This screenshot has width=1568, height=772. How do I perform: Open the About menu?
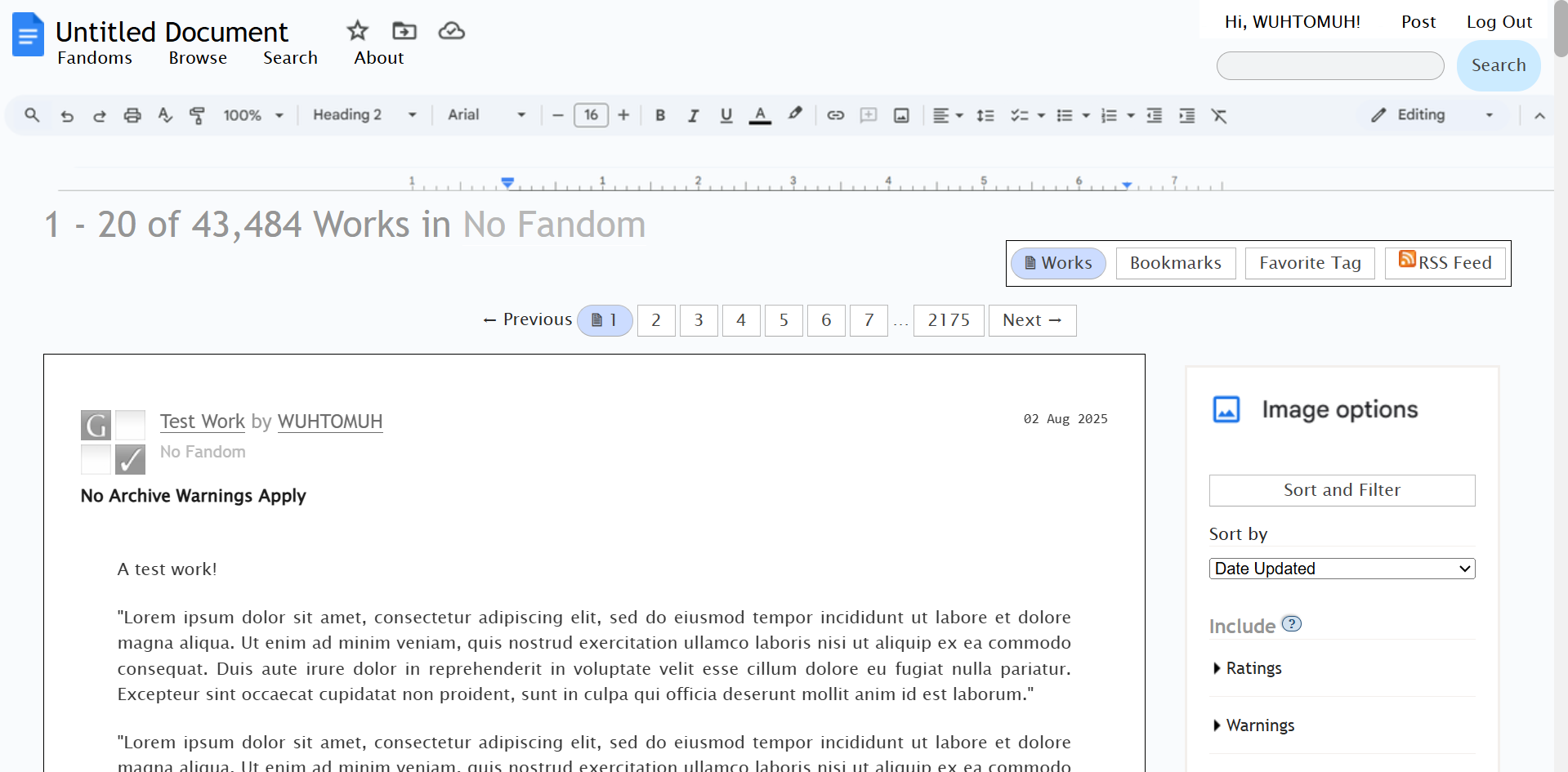[378, 58]
